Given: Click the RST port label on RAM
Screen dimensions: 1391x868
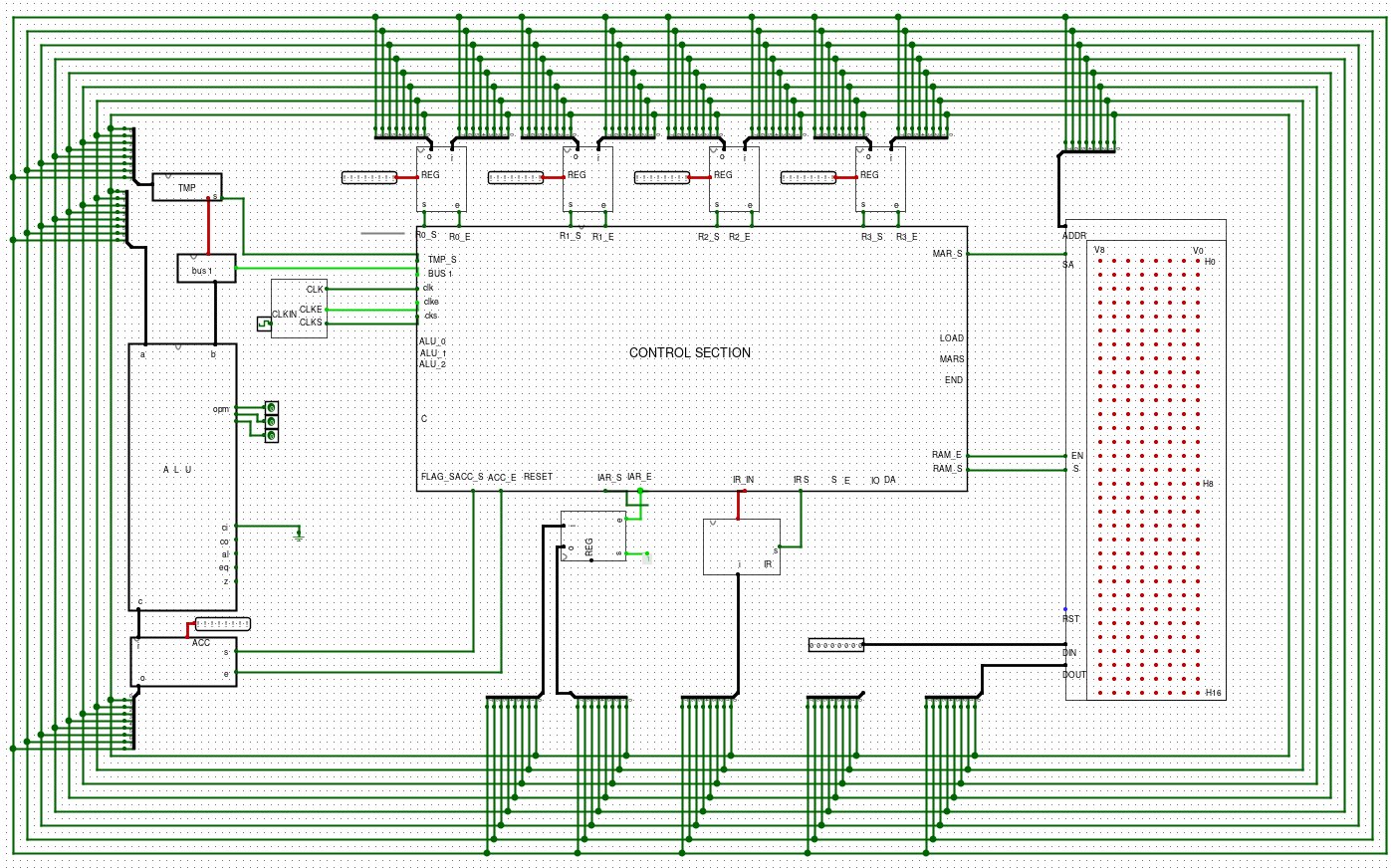Looking at the screenshot, I should [1070, 619].
